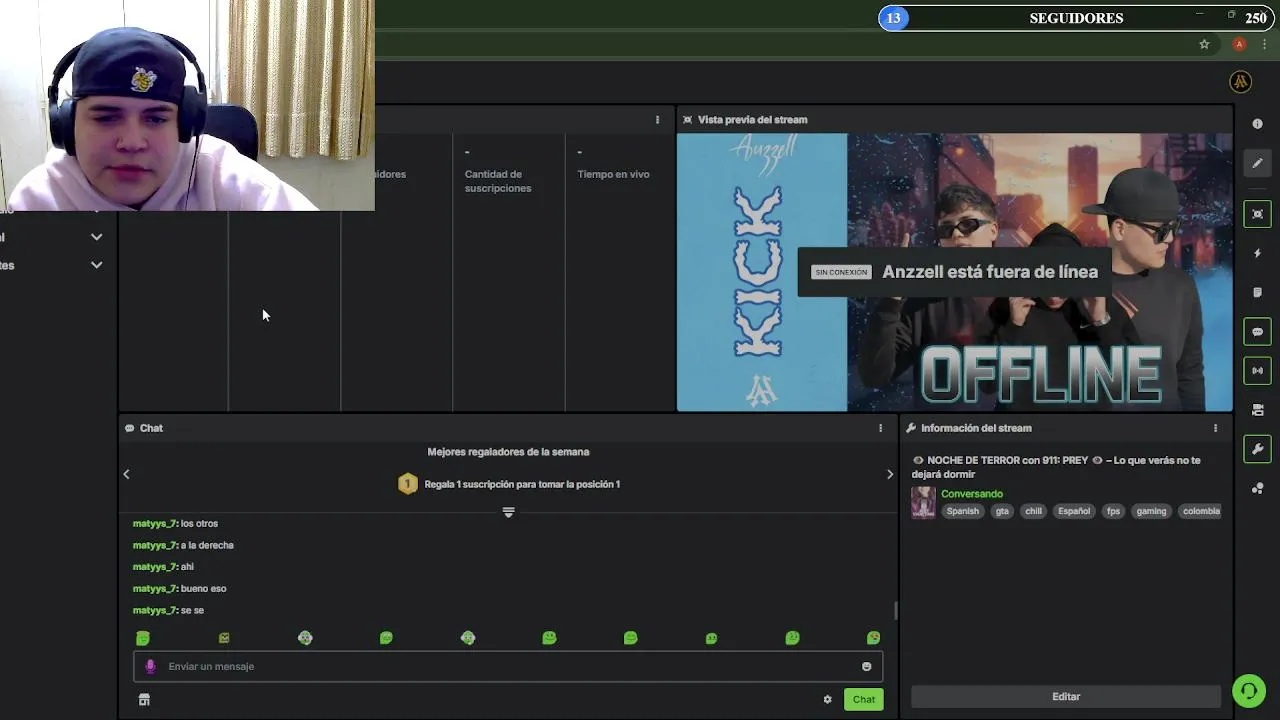Screen dimensions: 1280x720
Task: Go to next gifters slide arrow
Action: pyautogui.click(x=890, y=474)
